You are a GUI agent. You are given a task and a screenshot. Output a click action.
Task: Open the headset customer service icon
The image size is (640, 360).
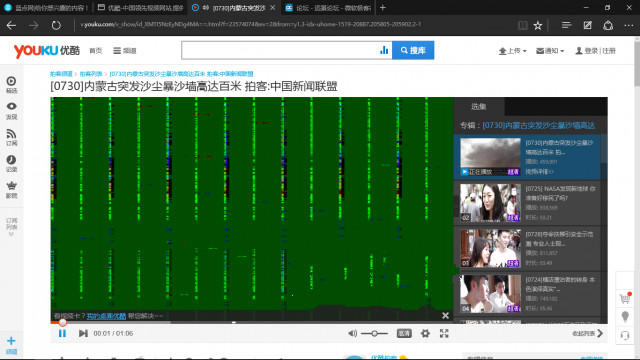[625, 336]
